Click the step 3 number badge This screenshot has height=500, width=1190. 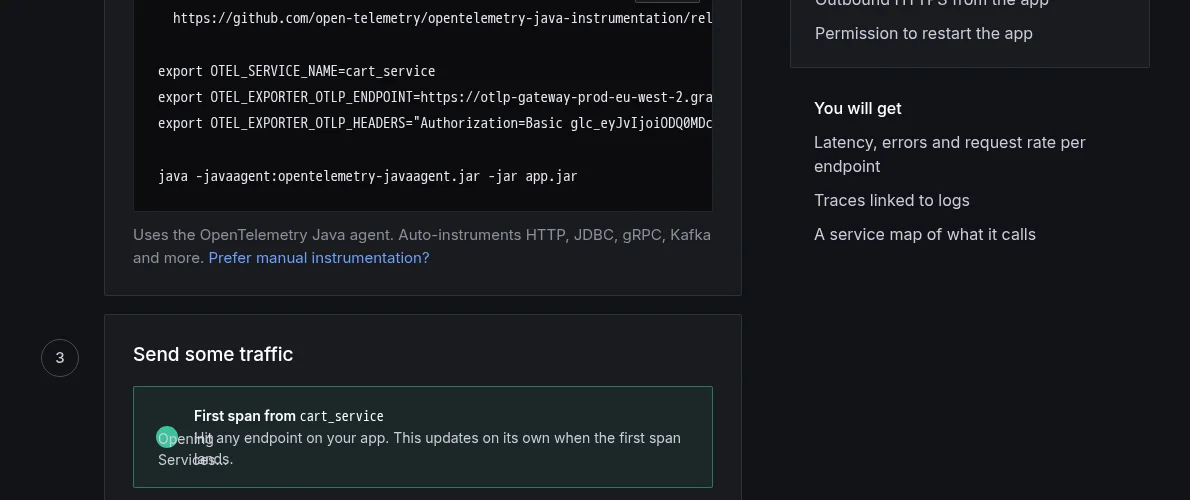tap(60, 357)
